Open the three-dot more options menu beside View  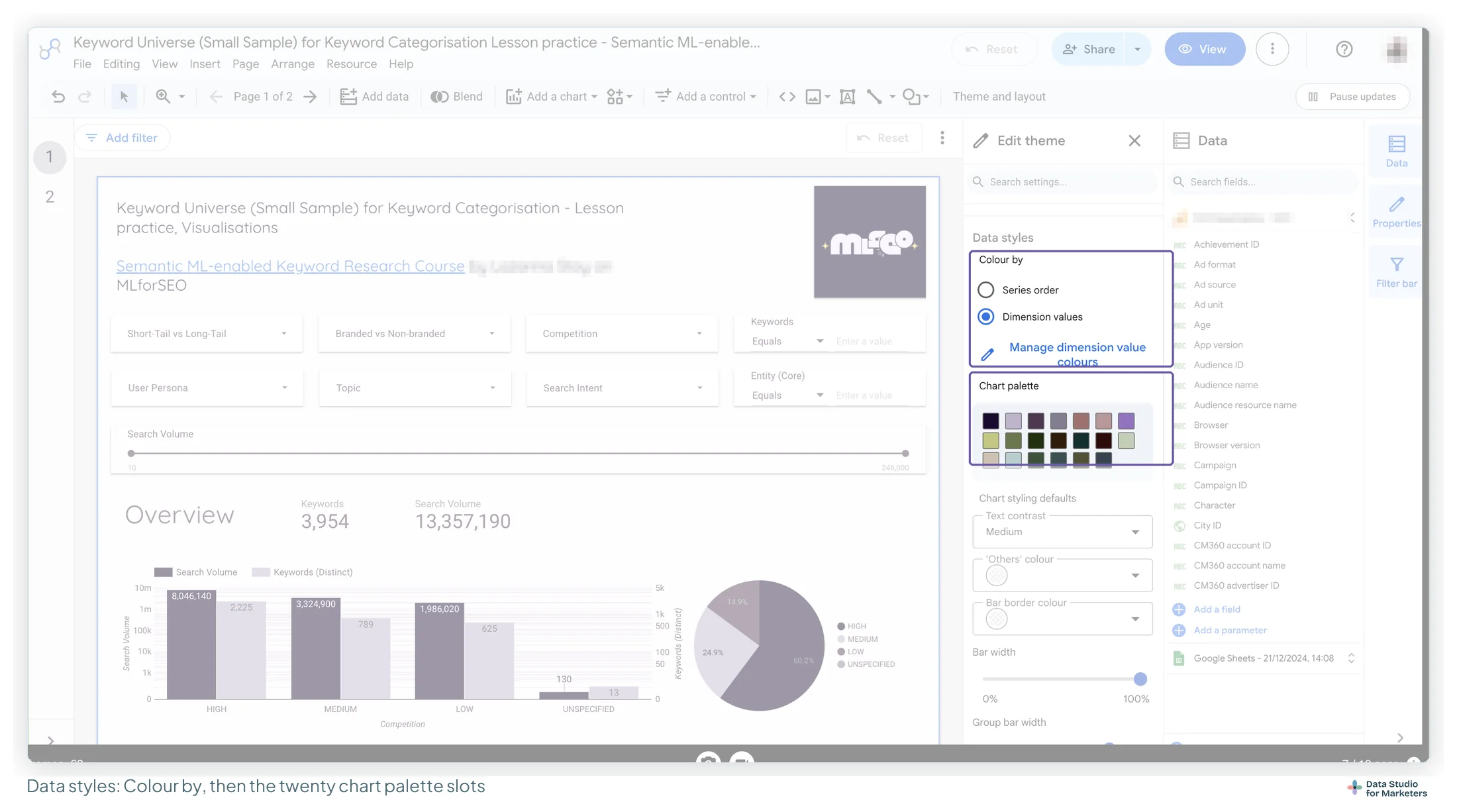click(x=1272, y=49)
